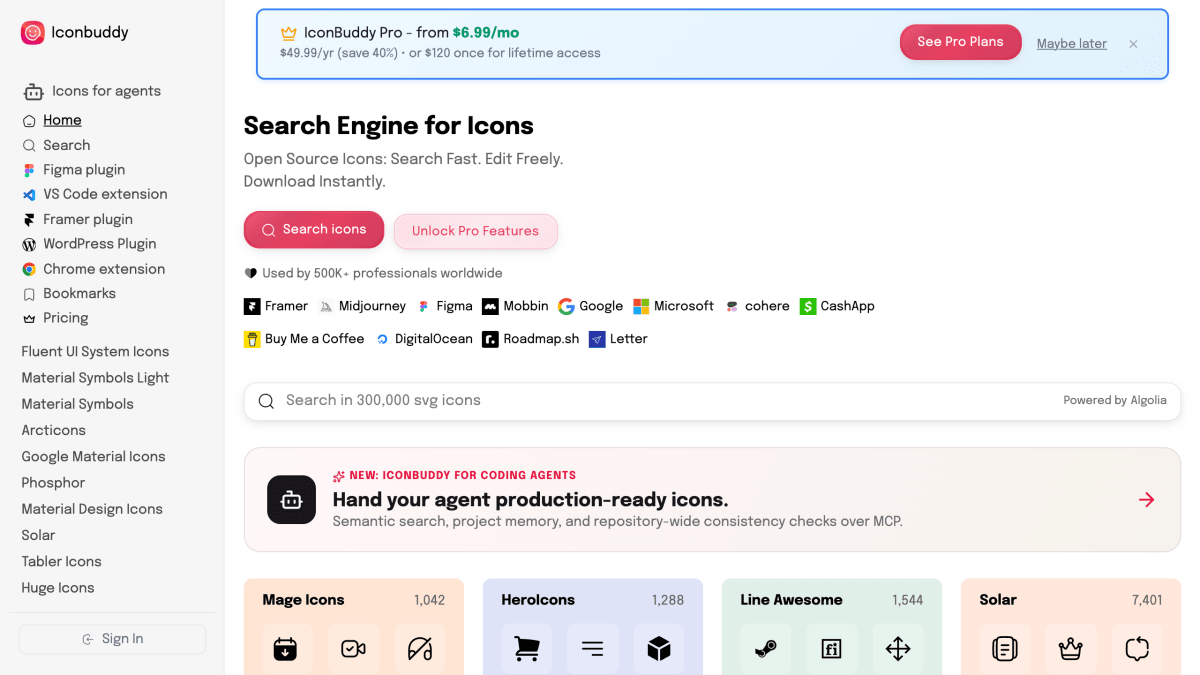Image resolution: width=1200 pixels, height=675 pixels.
Task: Open the Line Awesome card title
Action: click(x=791, y=600)
